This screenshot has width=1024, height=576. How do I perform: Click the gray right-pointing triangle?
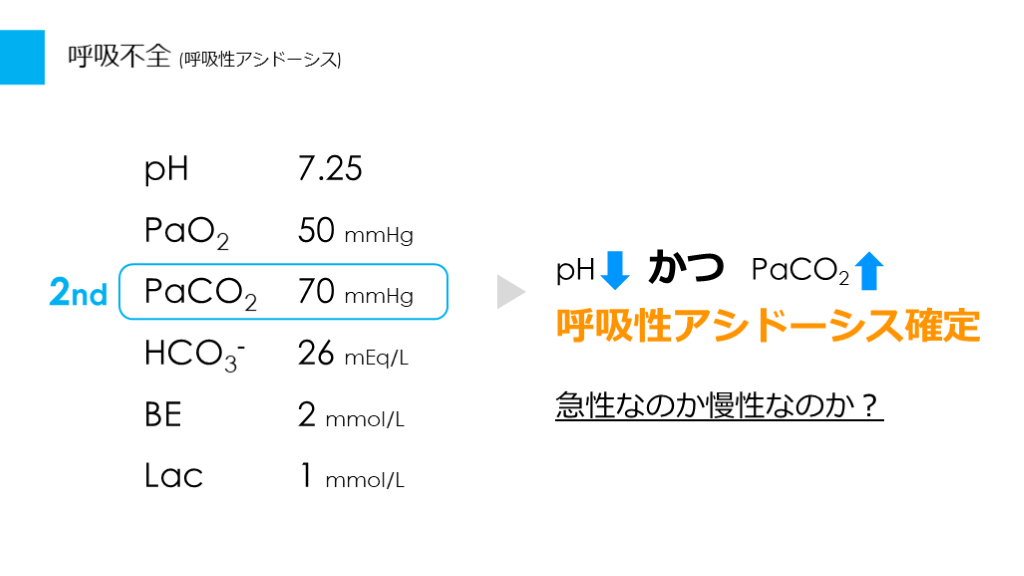coord(510,291)
